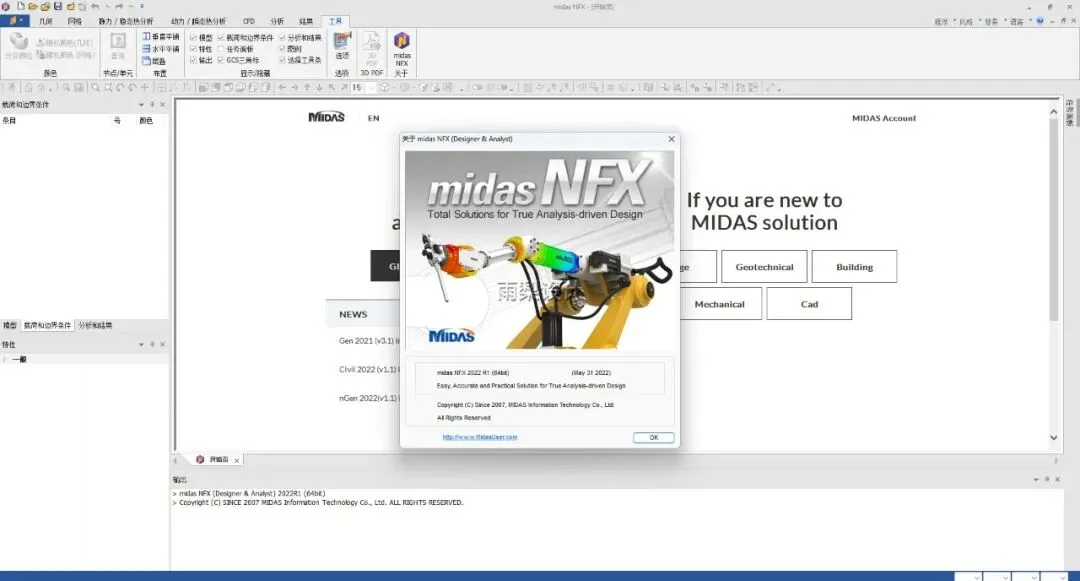Click the right arrow view icon in toolbar
The width and height of the screenshot is (1080, 581).
pyautogui.click(x=295, y=87)
